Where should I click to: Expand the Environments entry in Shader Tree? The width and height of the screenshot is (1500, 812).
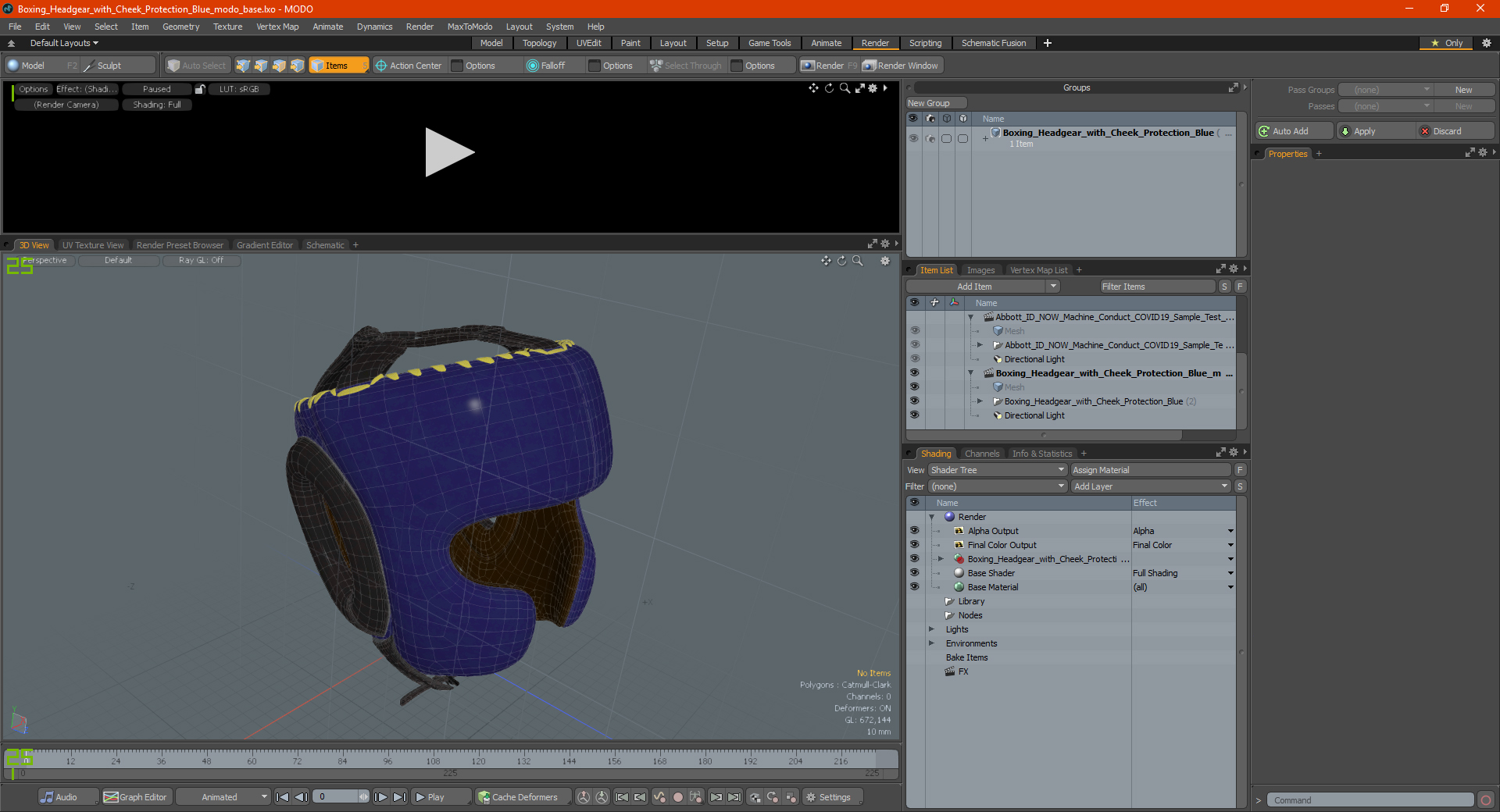coord(931,643)
